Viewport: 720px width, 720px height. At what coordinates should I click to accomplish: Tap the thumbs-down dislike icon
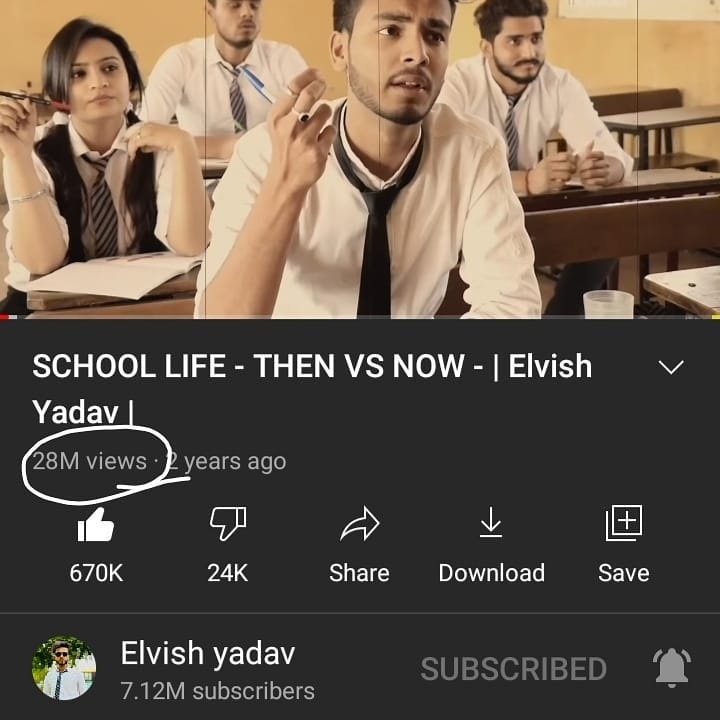(x=228, y=523)
